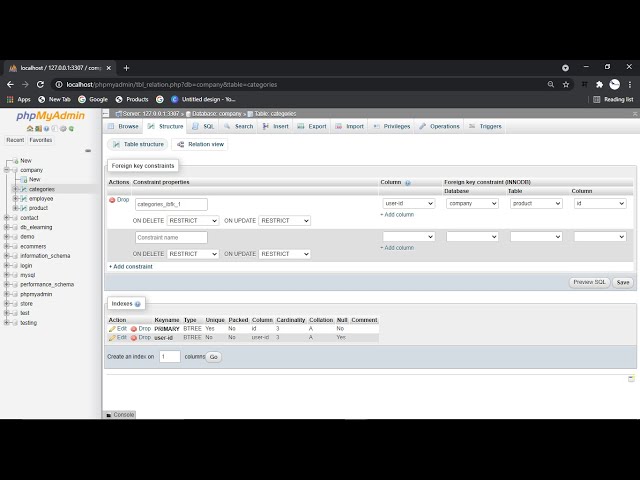
Task: Collapse the company database node
Action: click(x=7, y=170)
